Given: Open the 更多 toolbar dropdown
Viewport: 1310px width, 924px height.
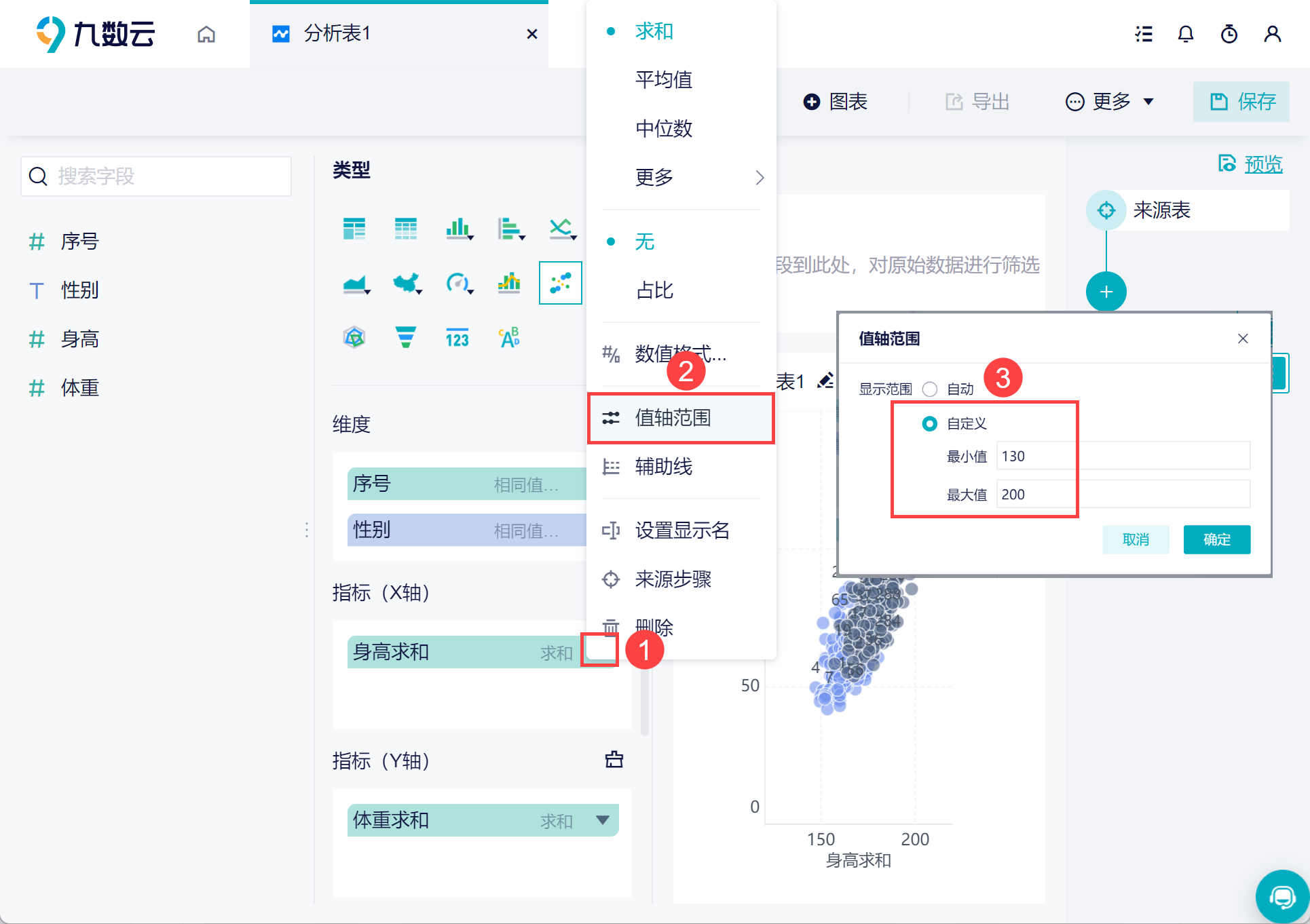Looking at the screenshot, I should pos(1110,102).
